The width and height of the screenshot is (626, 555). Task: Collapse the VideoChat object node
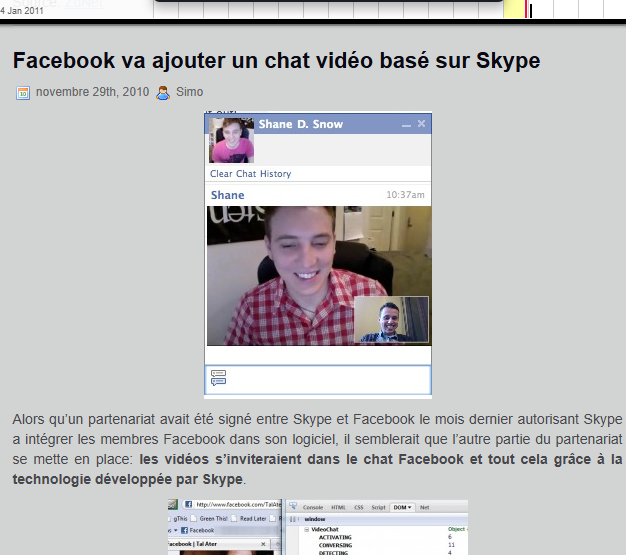(x=307, y=529)
